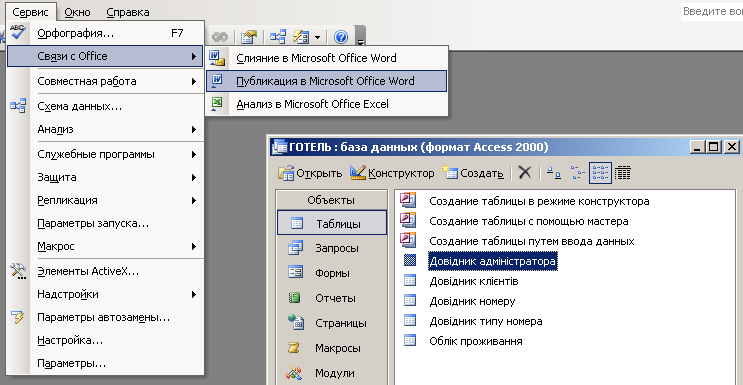Viewport: 743px width, 385px height.
Task: Click the blue Help question mark icon
Action: point(341,37)
